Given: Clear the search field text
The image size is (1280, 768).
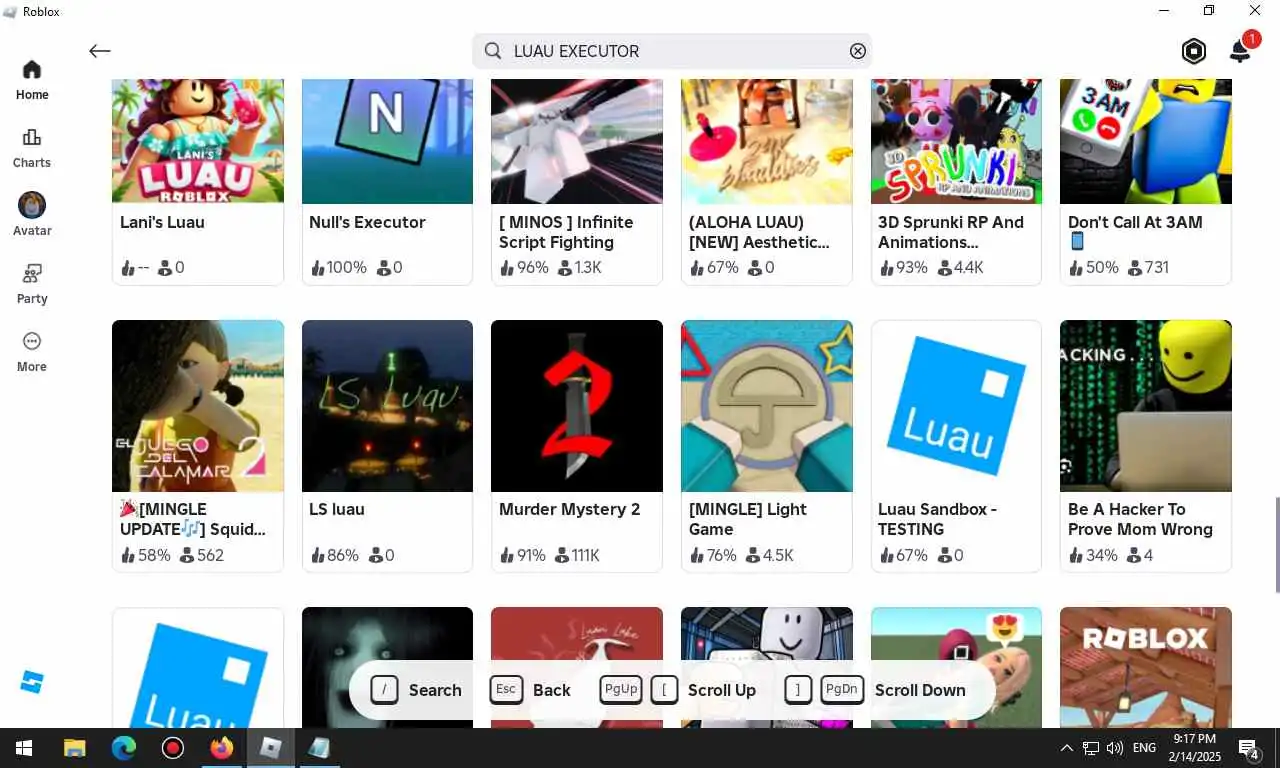Looking at the screenshot, I should [858, 51].
